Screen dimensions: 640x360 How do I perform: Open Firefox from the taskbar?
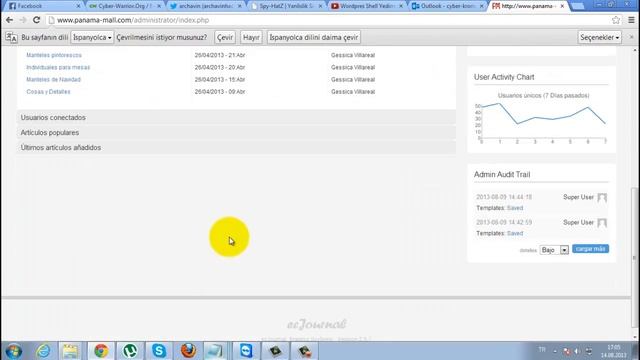pos(188,351)
